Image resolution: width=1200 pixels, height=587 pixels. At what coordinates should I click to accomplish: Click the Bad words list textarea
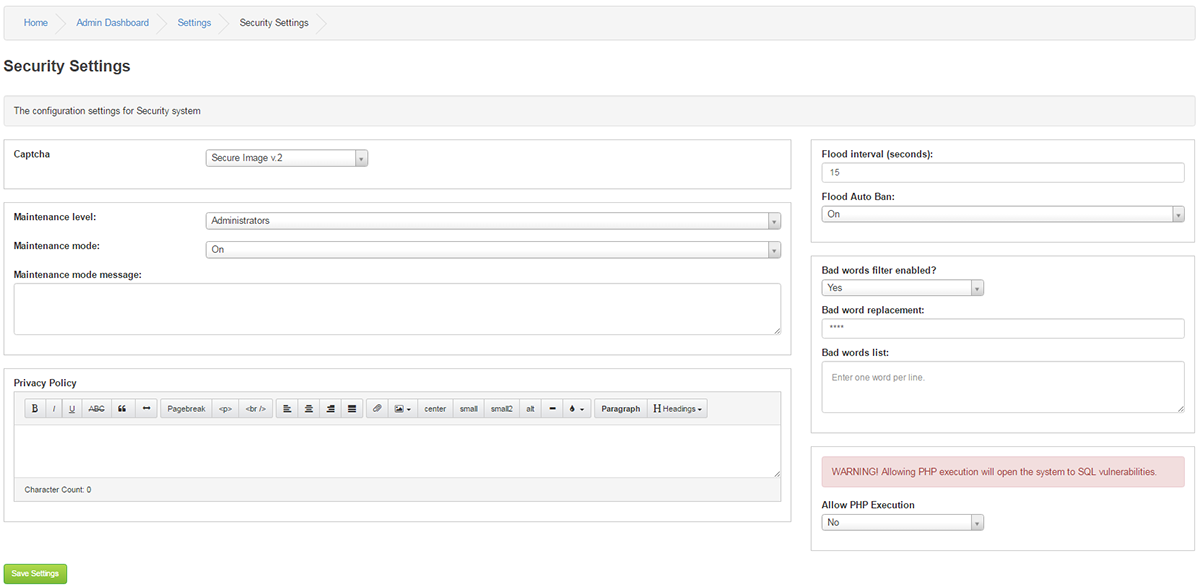point(1003,387)
